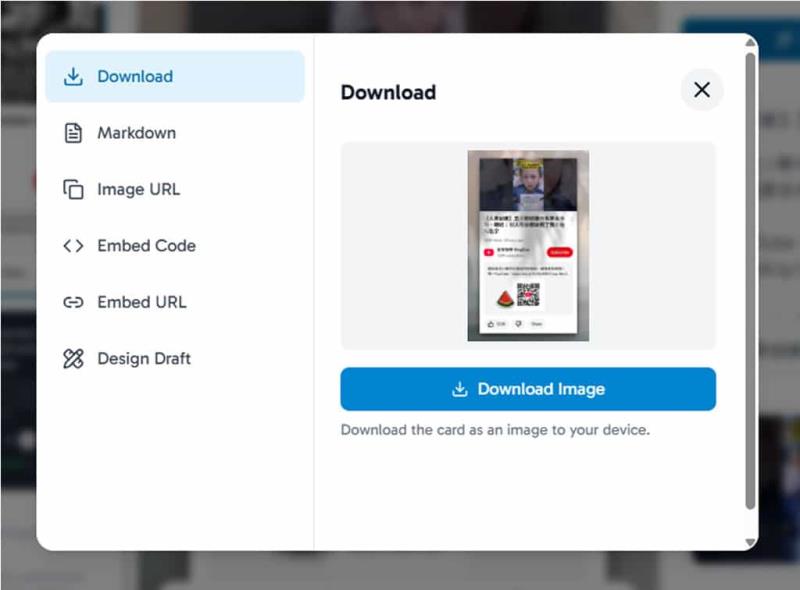The height and width of the screenshot is (590, 800).
Task: Select the Download tab label
Action: click(135, 77)
